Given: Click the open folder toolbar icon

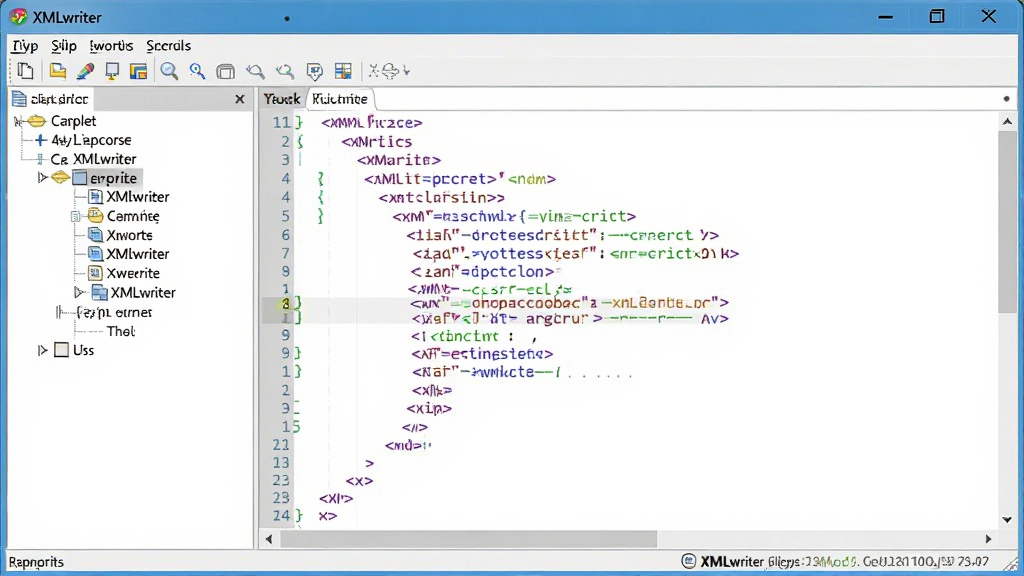Looking at the screenshot, I should 57,71.
